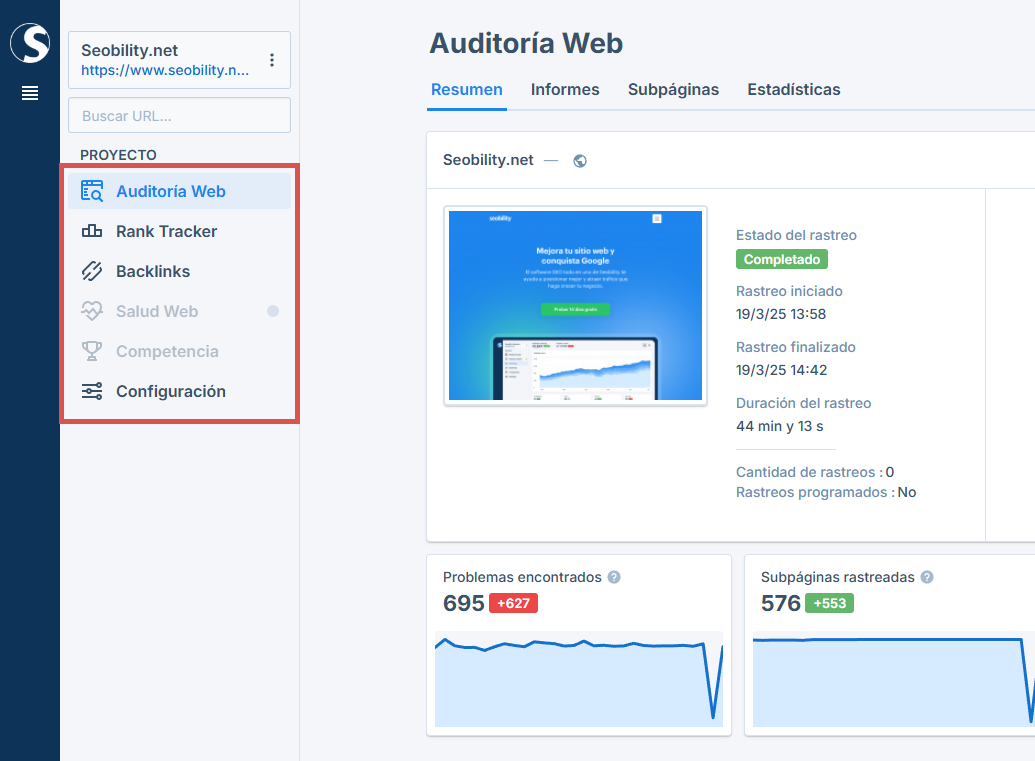Click the 19/3/25 14:42 finish time

point(782,370)
